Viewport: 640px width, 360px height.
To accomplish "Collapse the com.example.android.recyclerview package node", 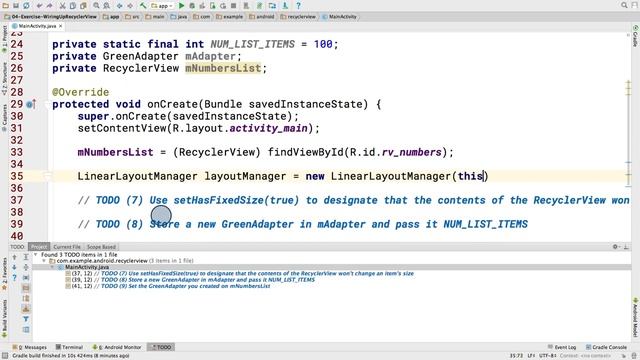I will pyautogui.click(x=44, y=261).
